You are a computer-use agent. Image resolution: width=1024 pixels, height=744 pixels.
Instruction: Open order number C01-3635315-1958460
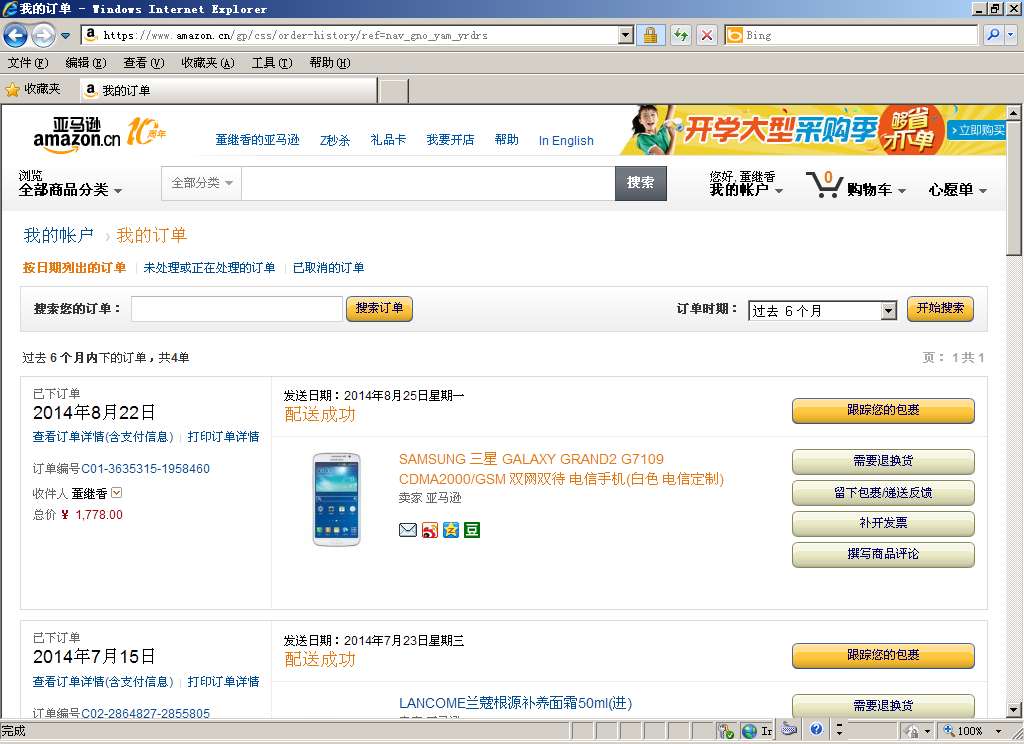[x=146, y=469]
